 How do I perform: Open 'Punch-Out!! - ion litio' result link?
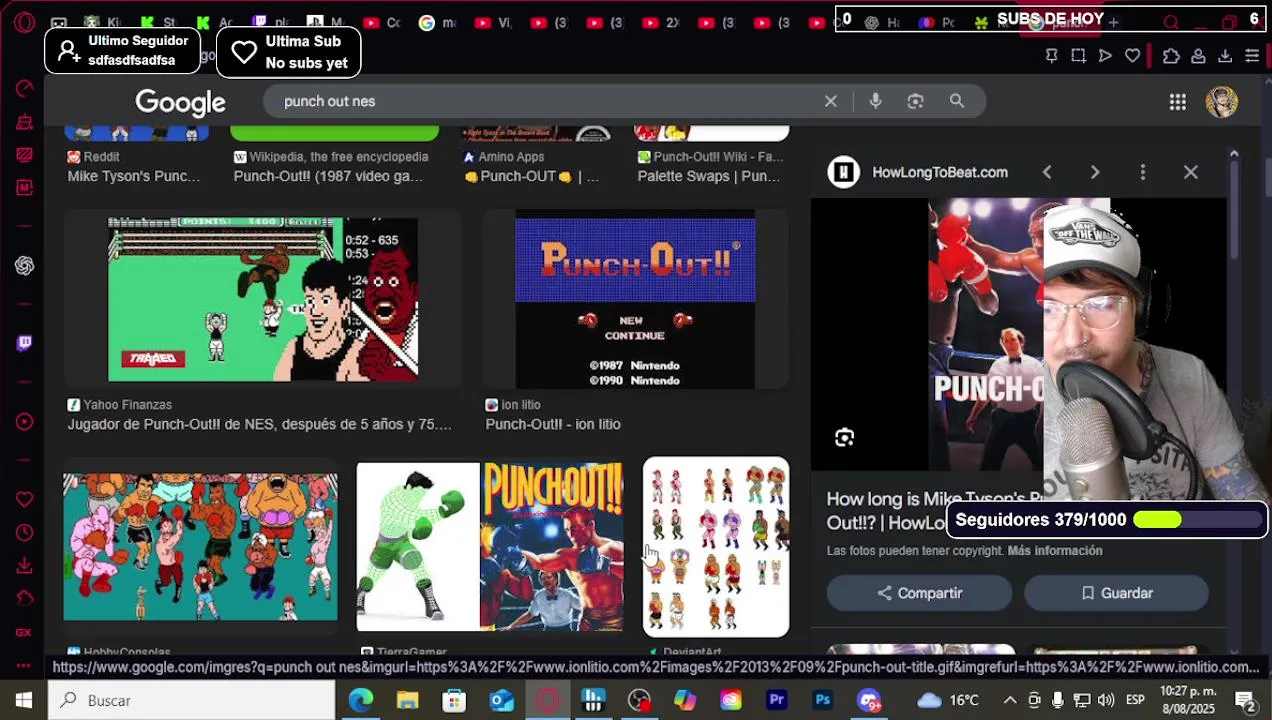pyautogui.click(x=553, y=424)
